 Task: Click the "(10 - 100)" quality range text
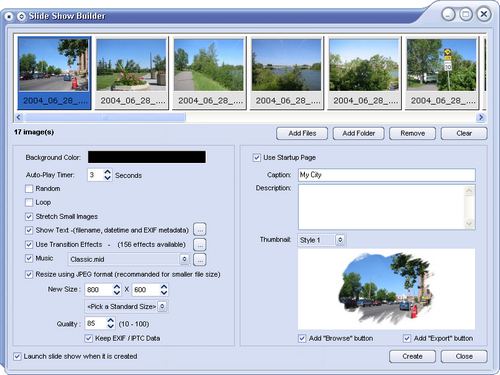[134, 324]
